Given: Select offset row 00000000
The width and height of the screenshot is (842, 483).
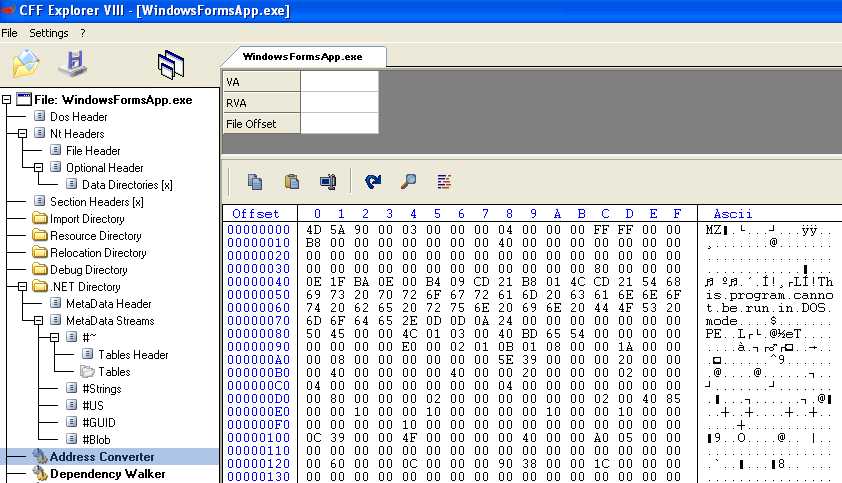Looking at the screenshot, I should (259, 230).
